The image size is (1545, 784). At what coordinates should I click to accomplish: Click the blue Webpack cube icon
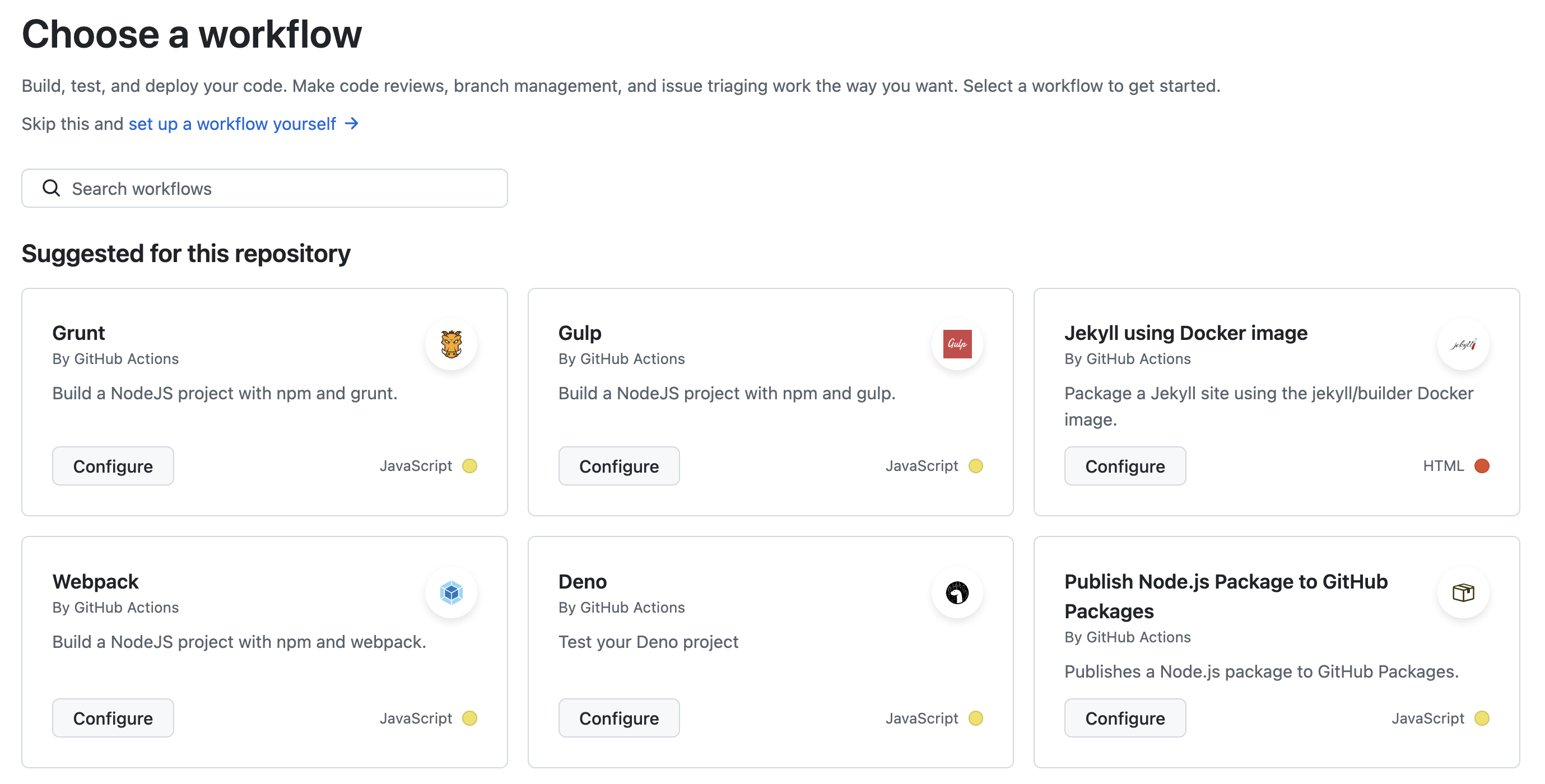coord(451,592)
